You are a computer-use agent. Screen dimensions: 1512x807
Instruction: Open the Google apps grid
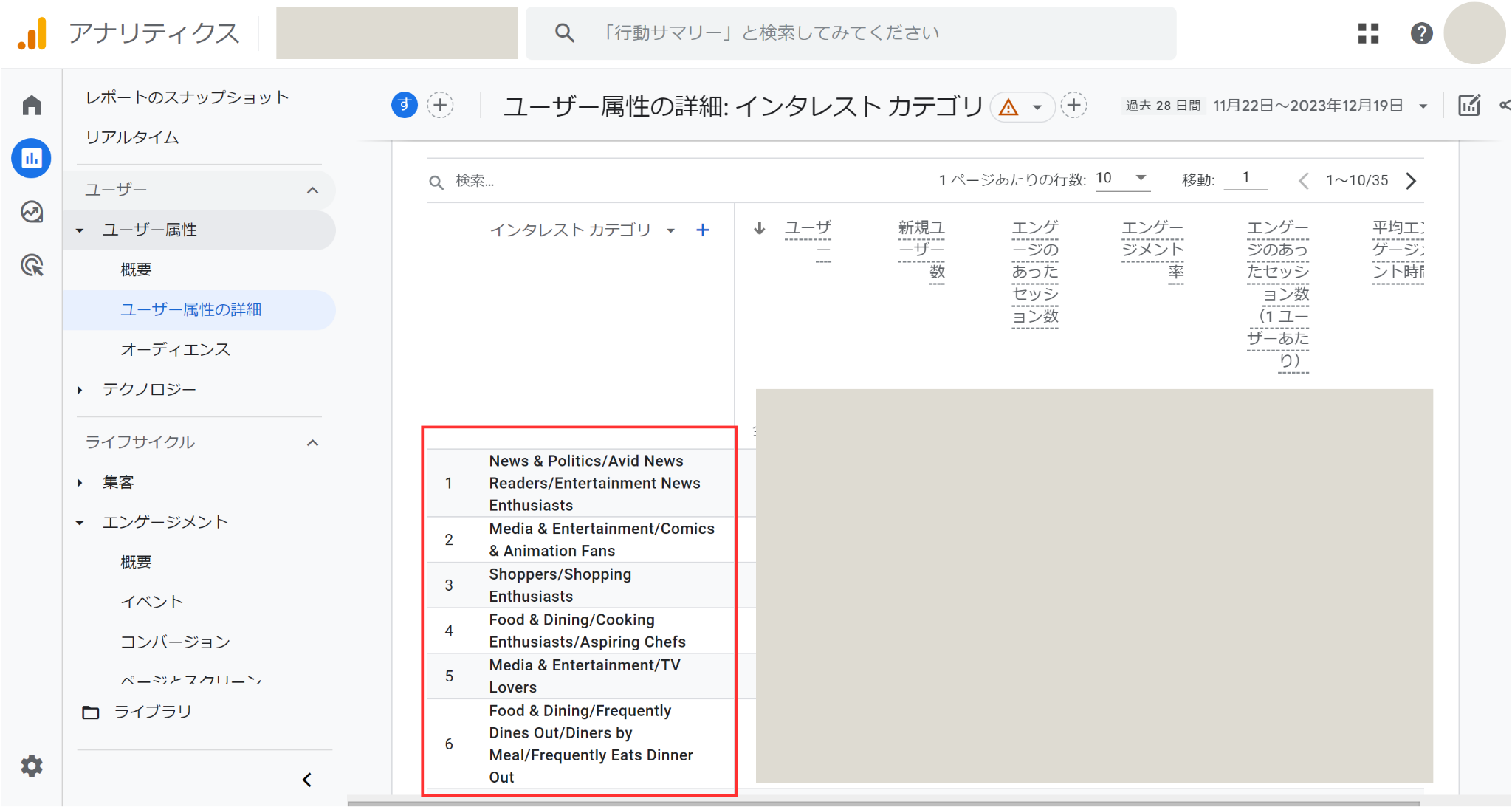click(1368, 33)
